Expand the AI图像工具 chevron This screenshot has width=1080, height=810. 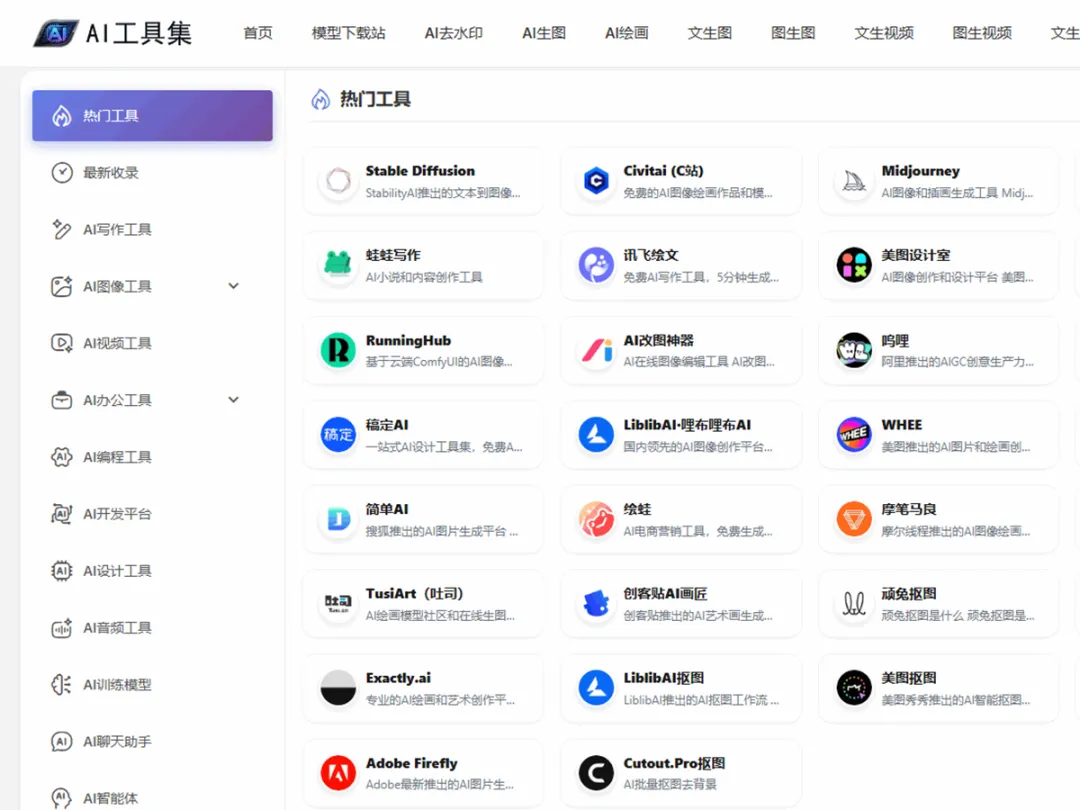coord(233,286)
